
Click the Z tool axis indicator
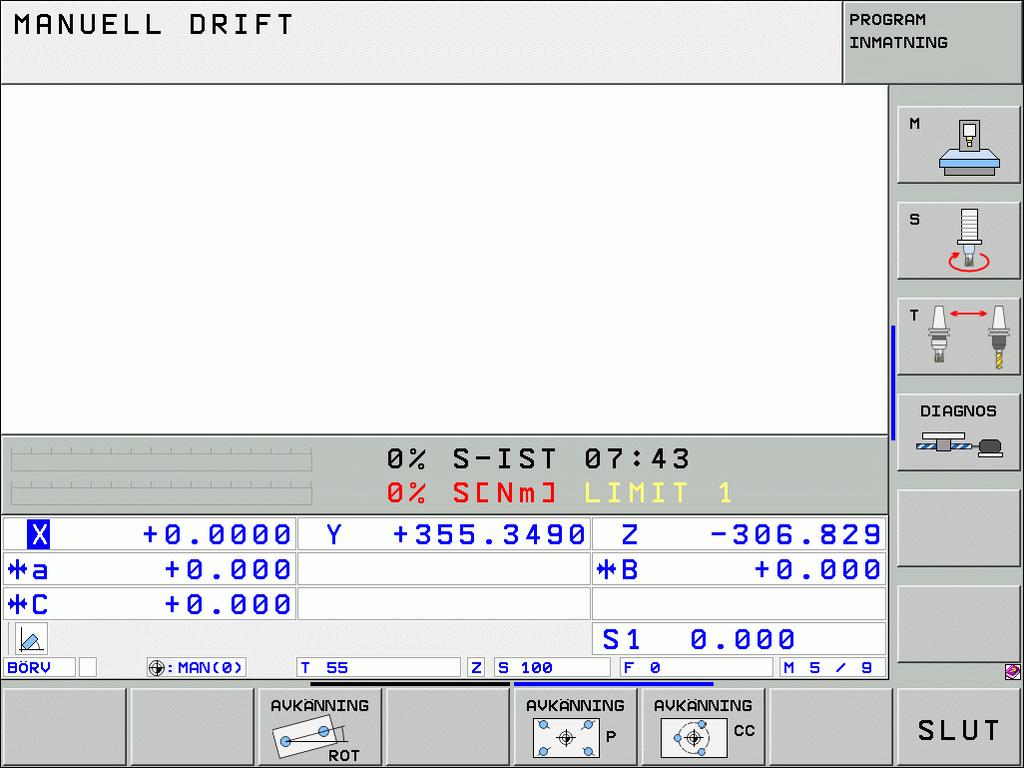(x=476, y=667)
